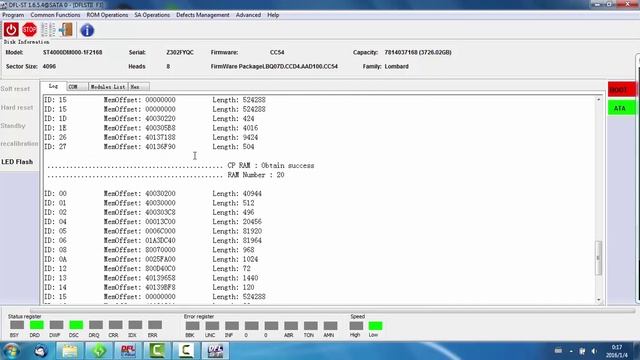The width and height of the screenshot is (640, 360).
Task: Click the red power button in the toolbar
Action: [x=11, y=30]
